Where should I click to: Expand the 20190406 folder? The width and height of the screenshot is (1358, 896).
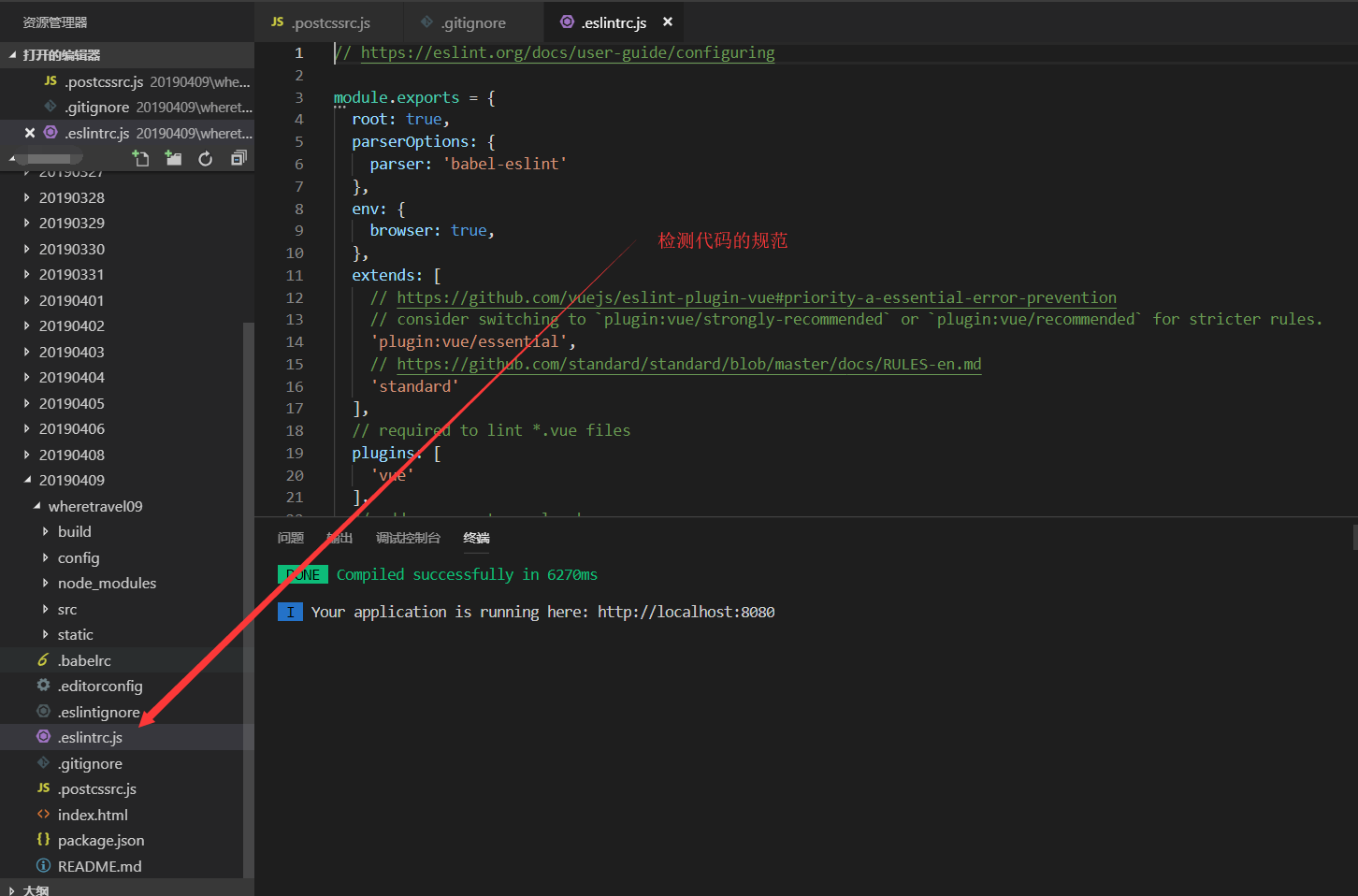click(x=127, y=428)
